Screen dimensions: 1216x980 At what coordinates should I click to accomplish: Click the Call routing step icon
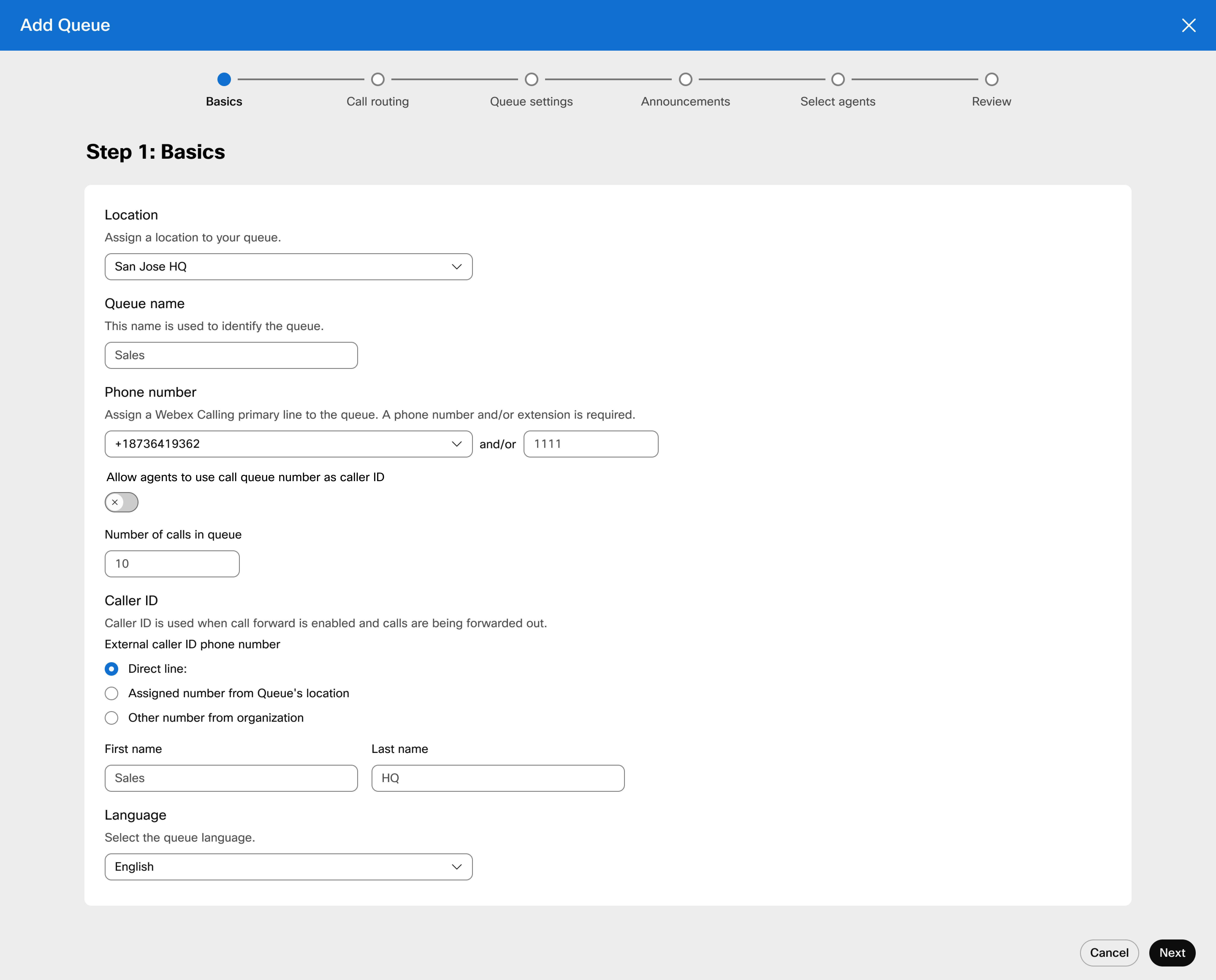(x=378, y=78)
